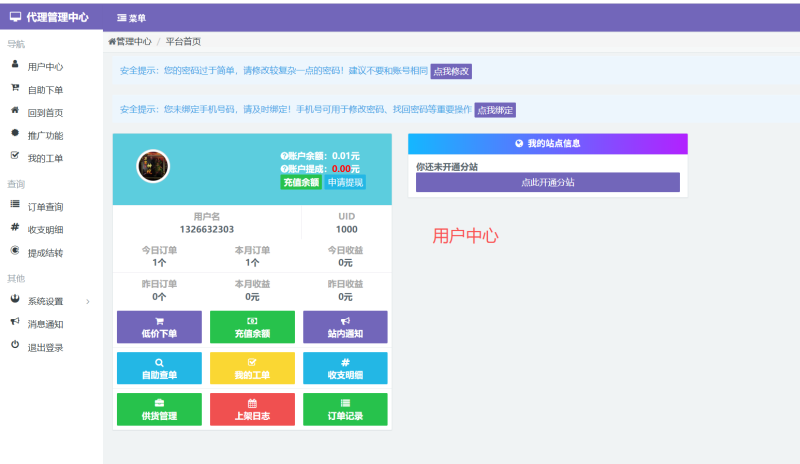Click the 昨日订单 0个 value
The image size is (800, 464).
tap(159, 297)
